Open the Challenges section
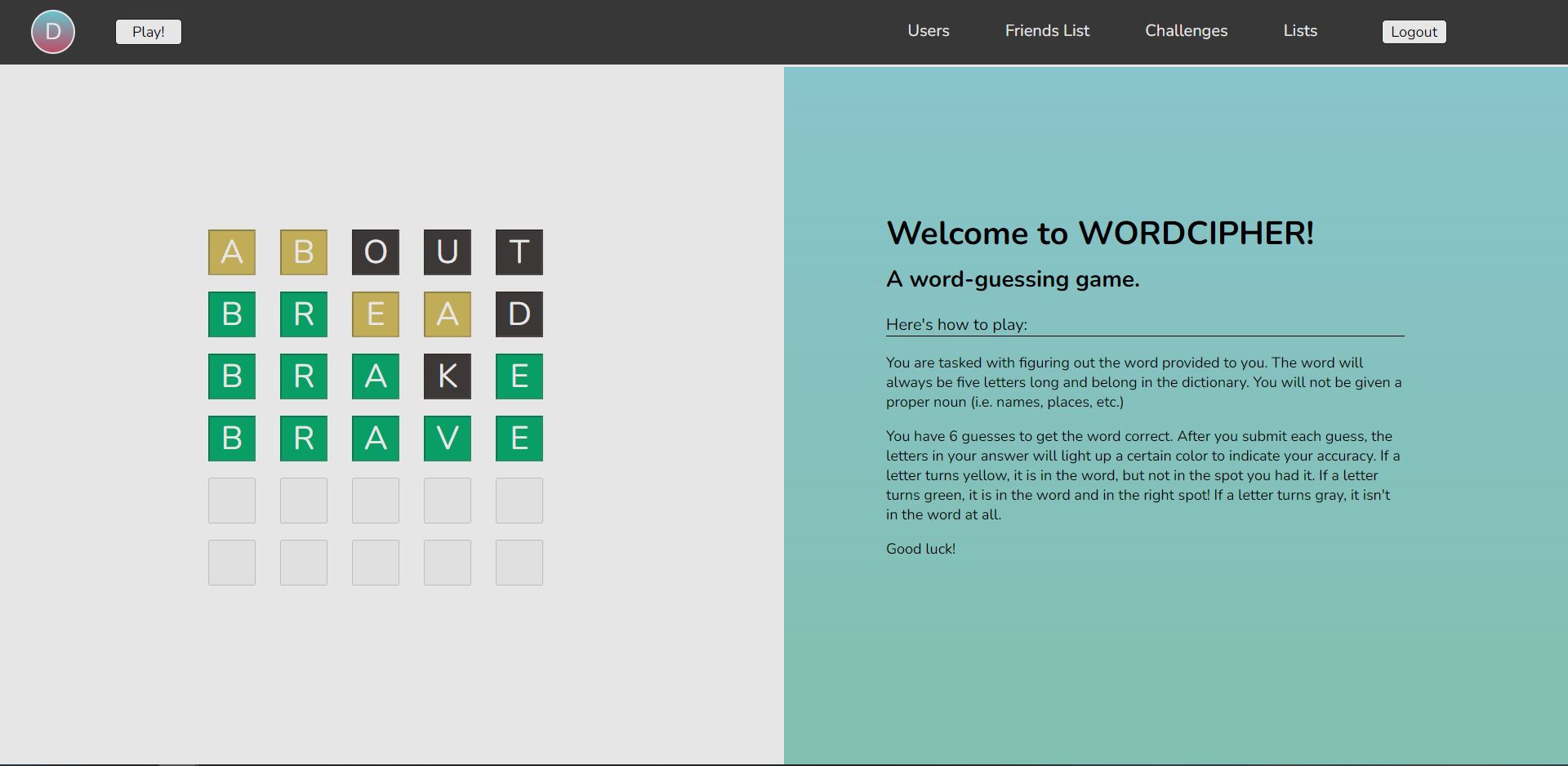This screenshot has height=766, width=1568. [1186, 31]
